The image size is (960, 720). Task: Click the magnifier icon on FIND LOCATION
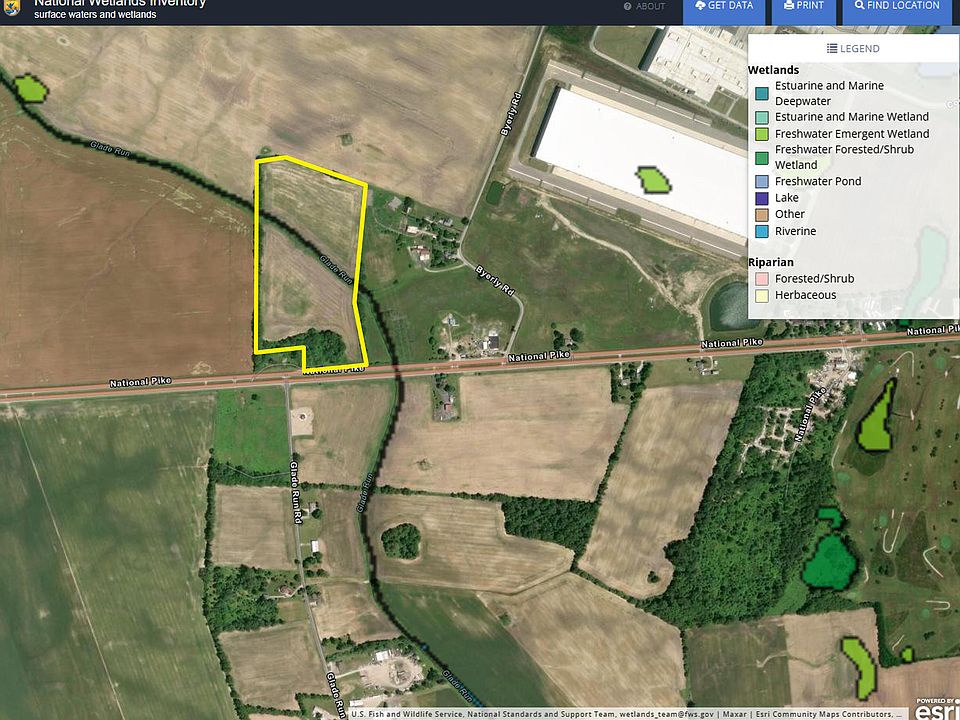tap(858, 5)
